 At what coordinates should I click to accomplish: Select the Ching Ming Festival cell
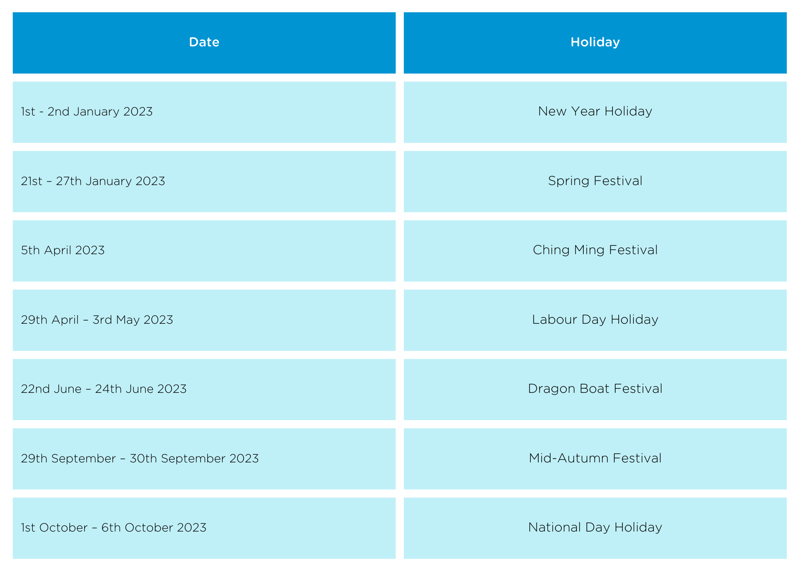tap(595, 250)
